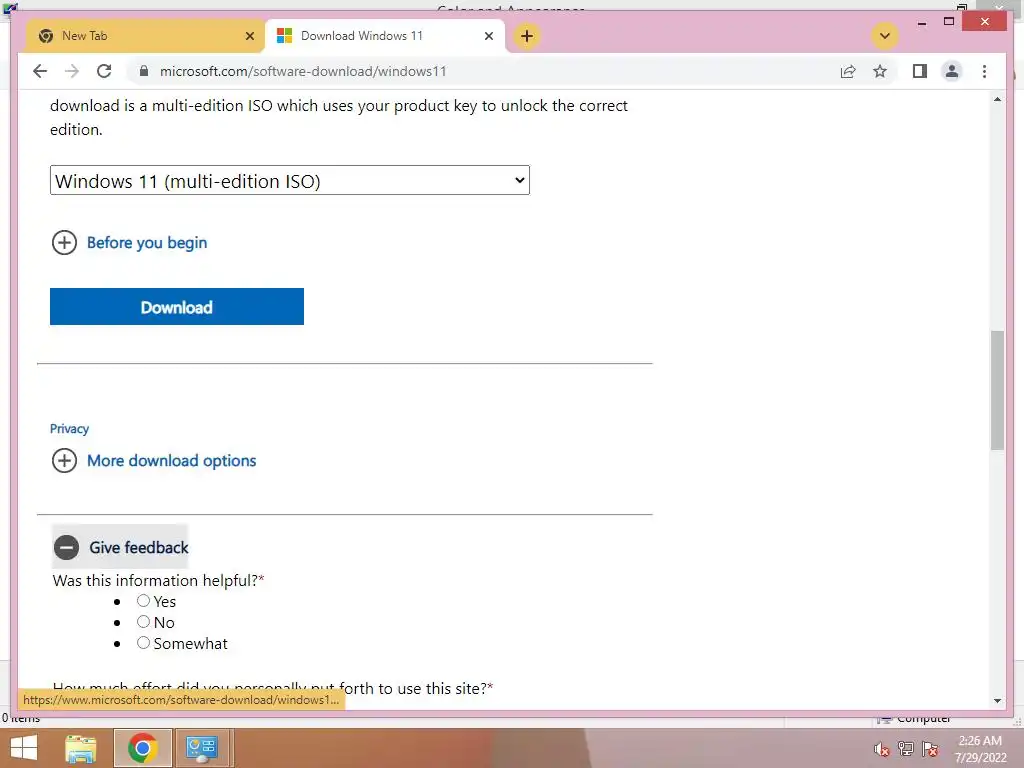
Task: Close the Download Windows 11 tab
Action: (x=488, y=36)
